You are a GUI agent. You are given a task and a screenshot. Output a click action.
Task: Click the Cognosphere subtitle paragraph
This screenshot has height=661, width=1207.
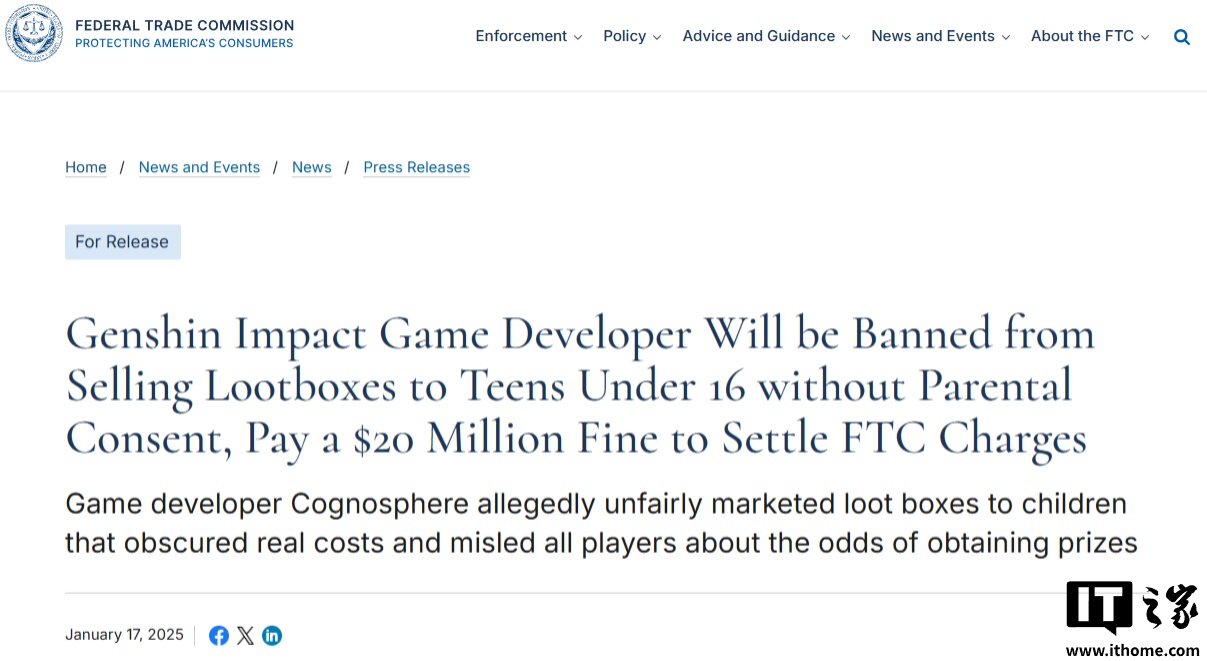point(600,523)
